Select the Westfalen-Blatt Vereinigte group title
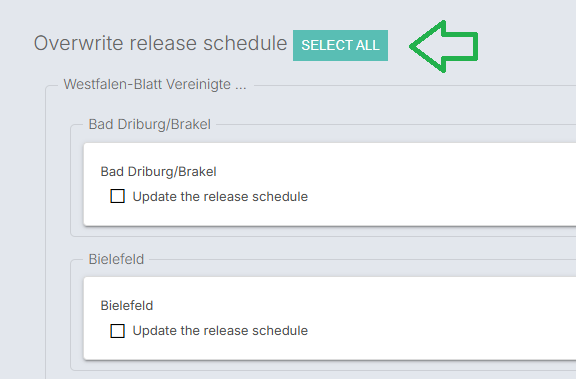 tap(155, 84)
